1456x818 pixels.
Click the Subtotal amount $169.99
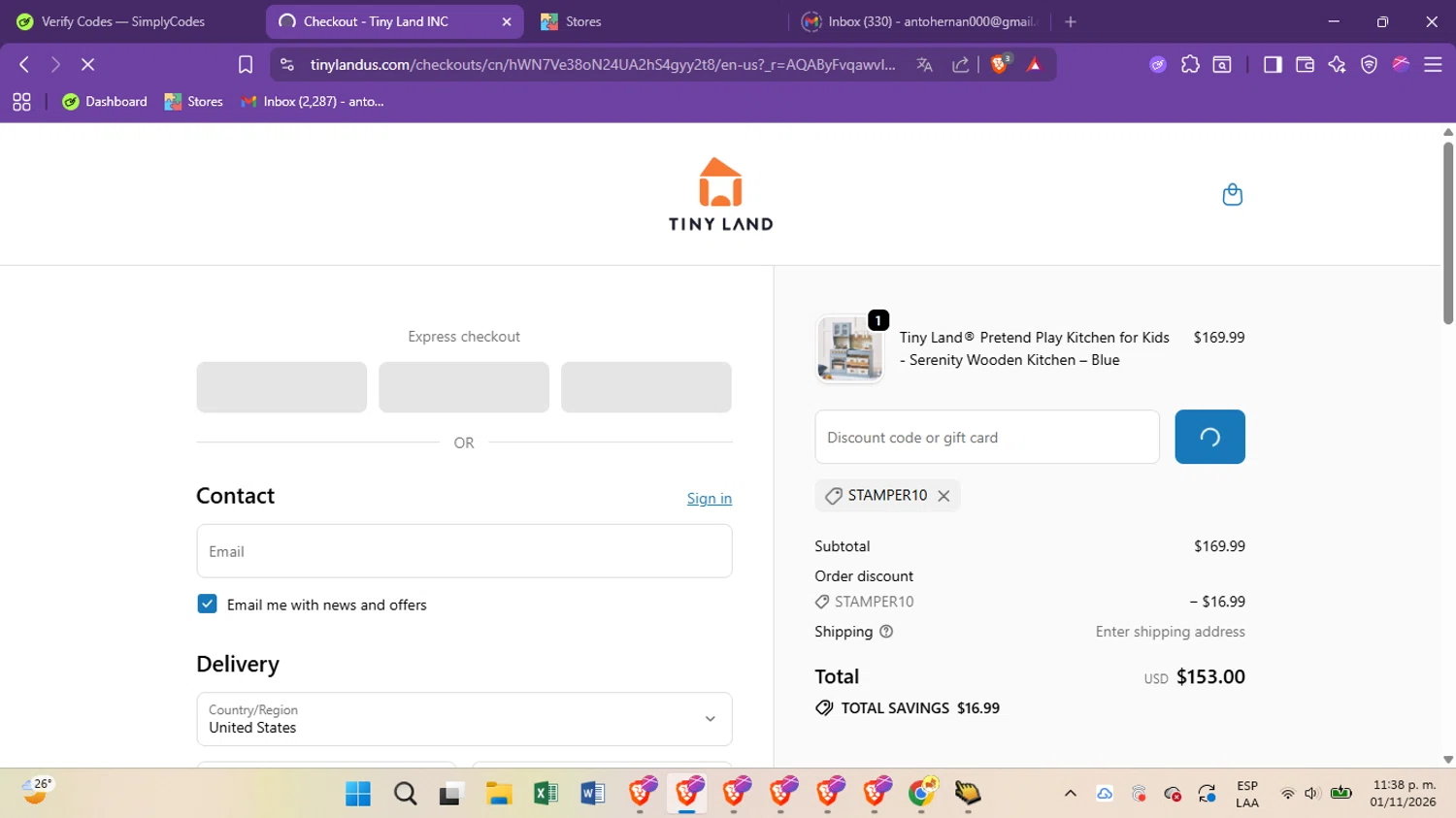coord(1219,546)
